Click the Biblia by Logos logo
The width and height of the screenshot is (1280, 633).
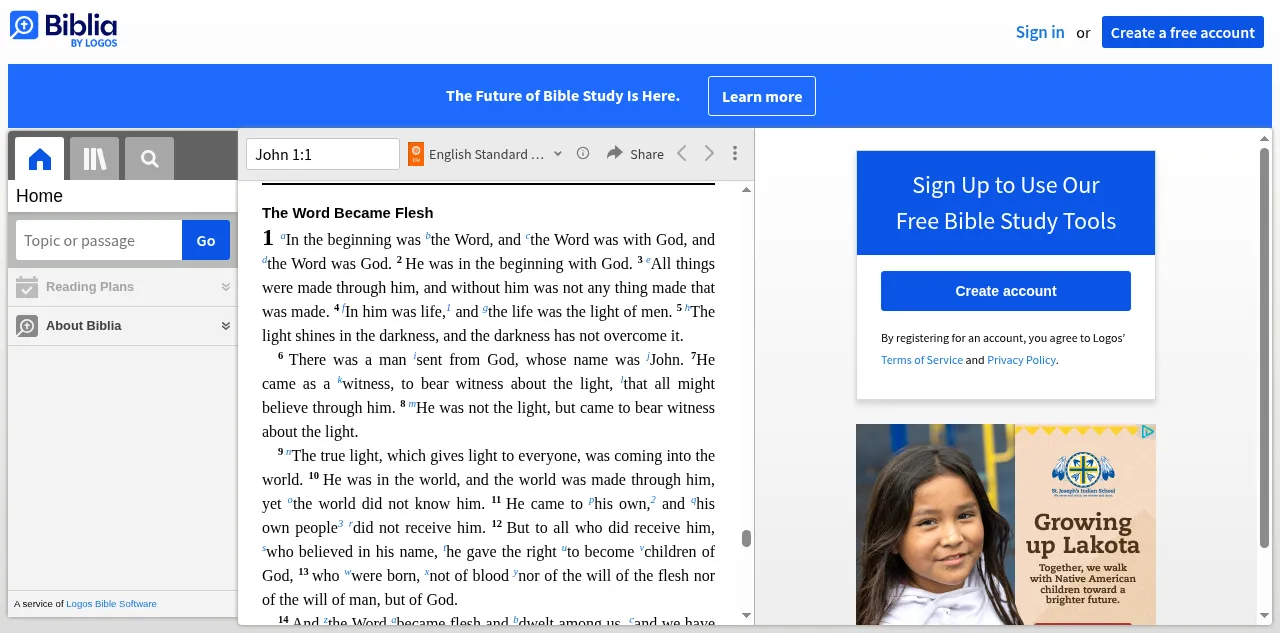[64, 29]
